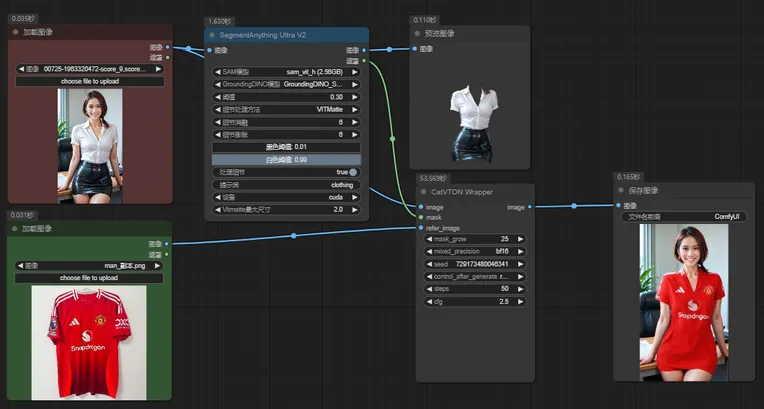The width and height of the screenshot is (764, 409).
Task: Click the CatVTON mask input port
Action: pos(421,216)
